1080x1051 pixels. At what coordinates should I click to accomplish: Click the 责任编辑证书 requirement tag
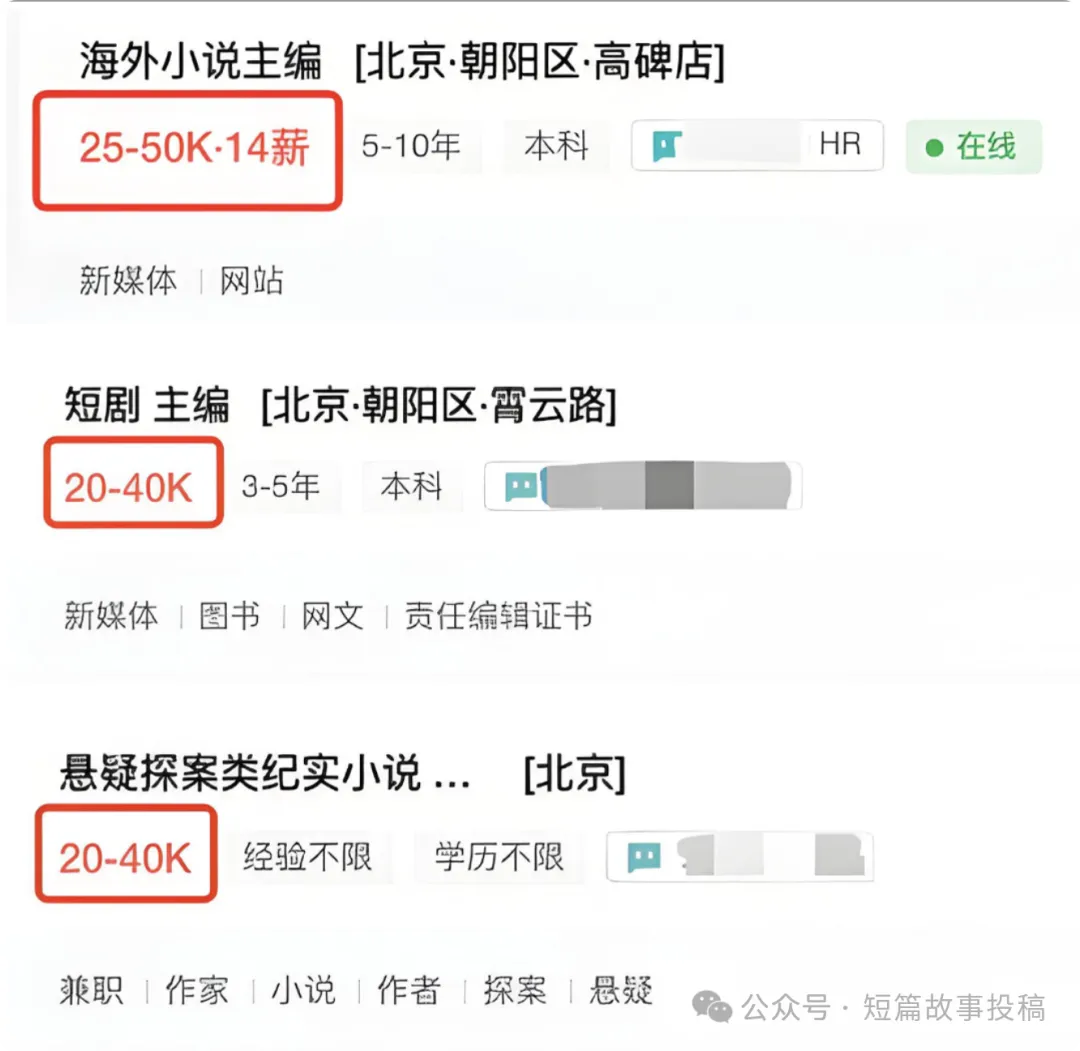pos(496,617)
